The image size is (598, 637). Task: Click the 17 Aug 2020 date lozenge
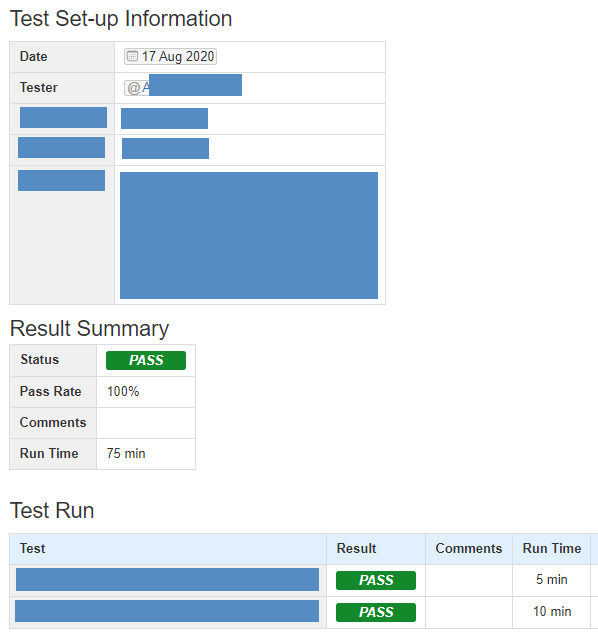(170, 56)
